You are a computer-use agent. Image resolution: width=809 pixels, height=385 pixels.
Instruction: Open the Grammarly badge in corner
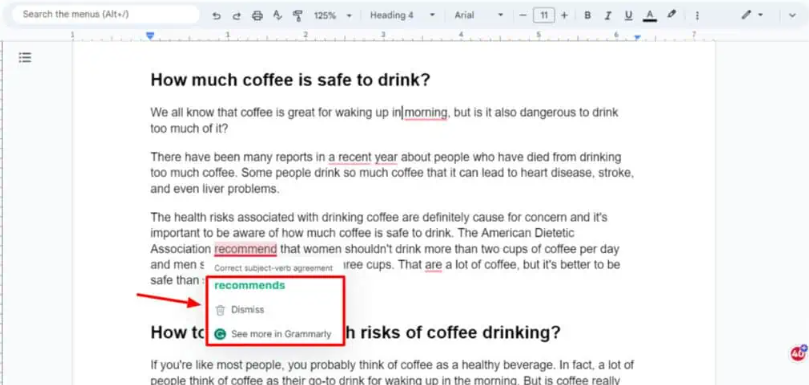[798, 353]
